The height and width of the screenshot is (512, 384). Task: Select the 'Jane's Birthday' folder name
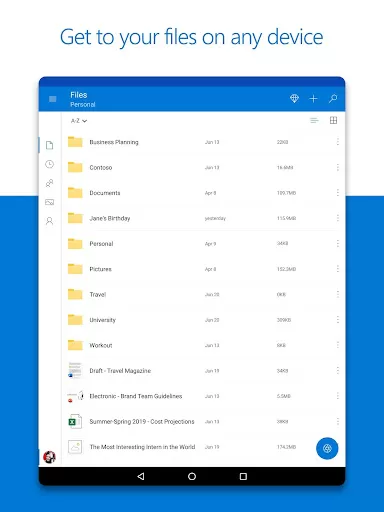[x=110, y=218]
